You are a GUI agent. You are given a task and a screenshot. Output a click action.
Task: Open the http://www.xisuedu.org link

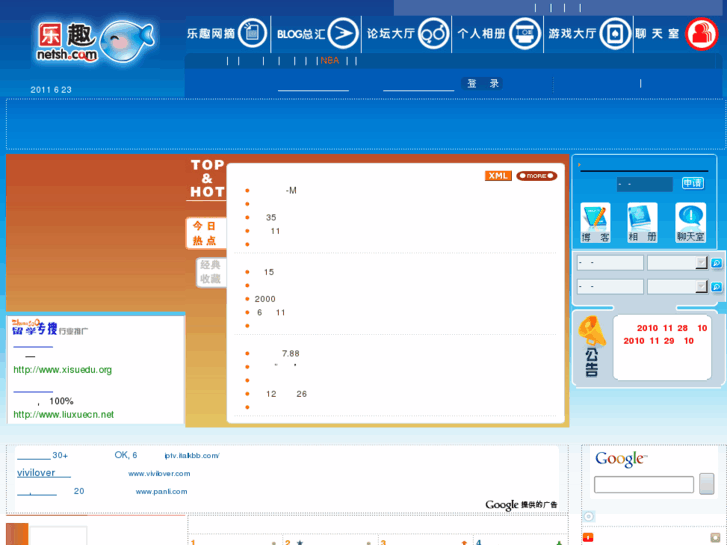[63, 370]
